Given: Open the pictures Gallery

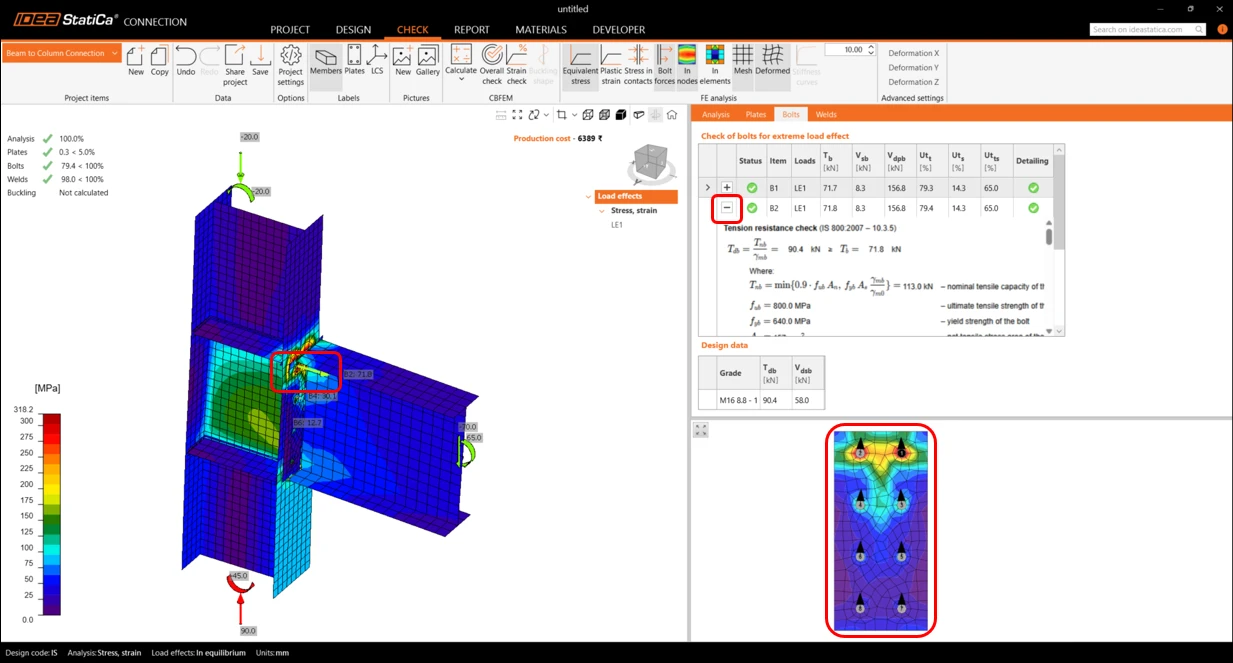Looking at the screenshot, I should [428, 60].
